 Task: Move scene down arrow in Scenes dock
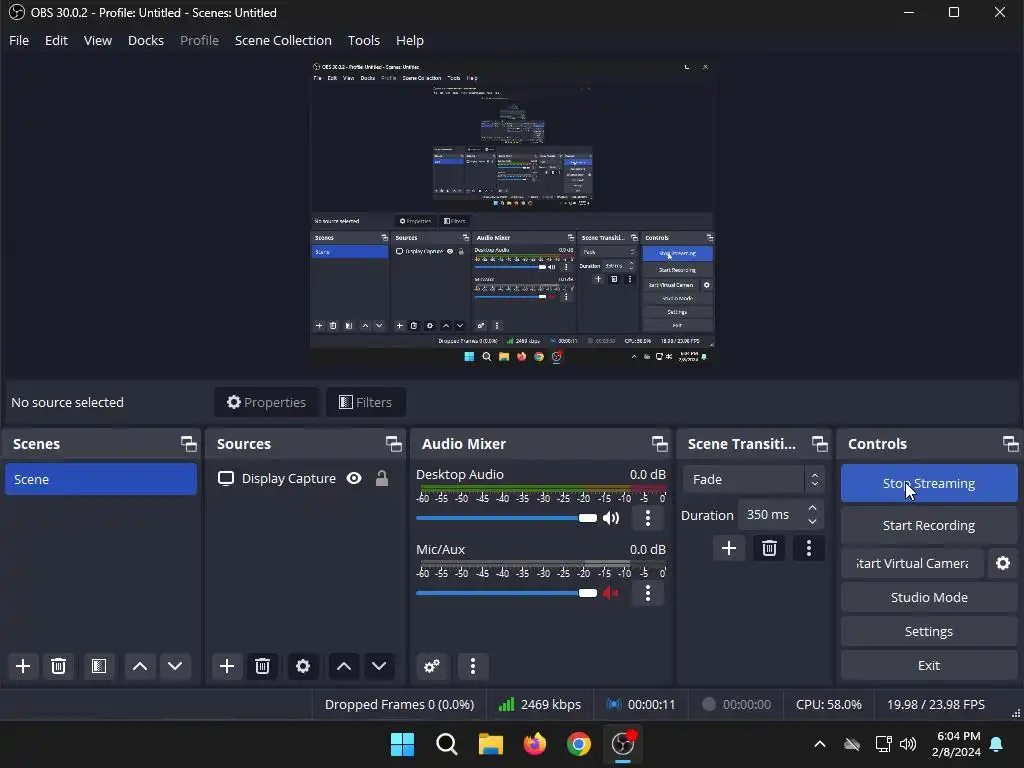pyautogui.click(x=175, y=666)
